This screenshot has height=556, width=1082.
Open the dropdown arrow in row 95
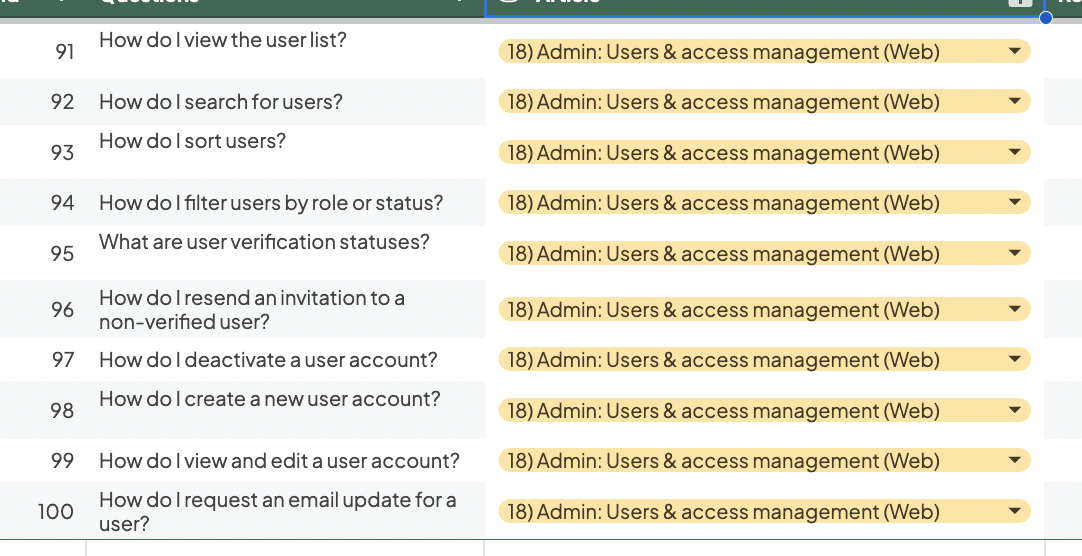coord(1014,253)
